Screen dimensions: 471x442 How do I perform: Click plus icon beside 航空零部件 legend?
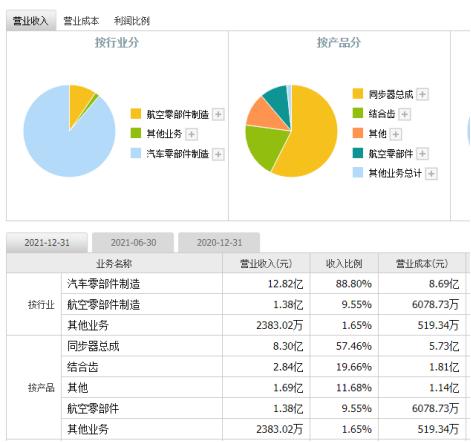(x=422, y=154)
